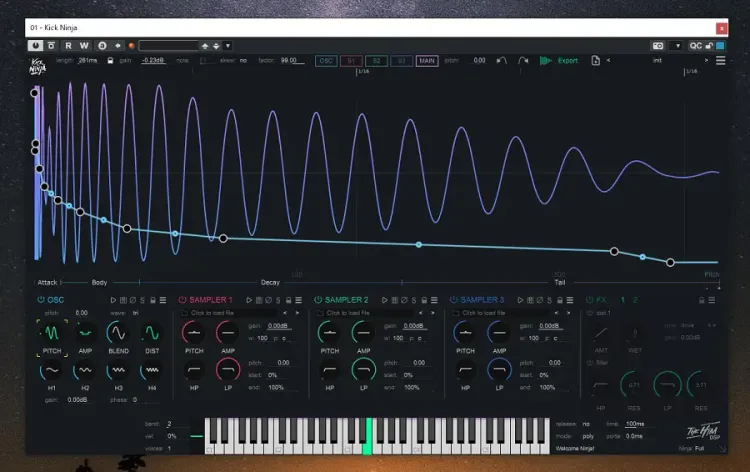Select the Decay envelope segment label

pos(270,283)
